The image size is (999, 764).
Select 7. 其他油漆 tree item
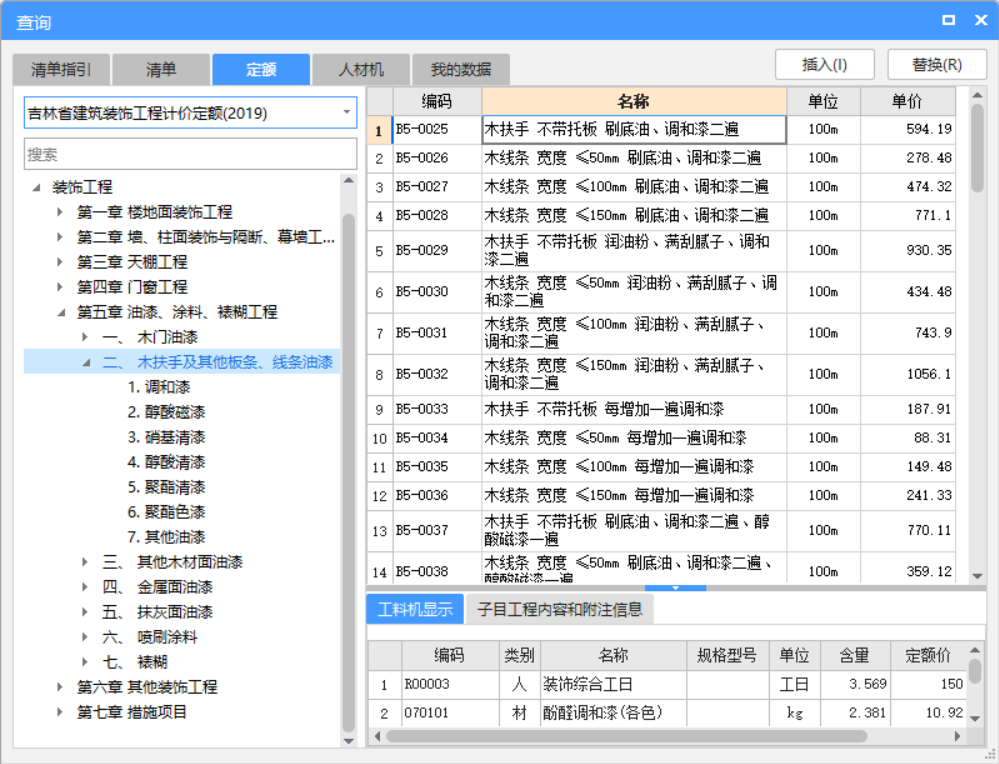[166, 537]
